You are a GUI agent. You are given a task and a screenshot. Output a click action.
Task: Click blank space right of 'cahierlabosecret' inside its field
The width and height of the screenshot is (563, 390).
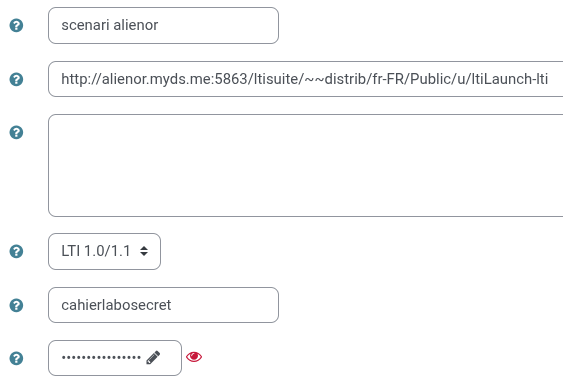pyautogui.click(x=224, y=305)
